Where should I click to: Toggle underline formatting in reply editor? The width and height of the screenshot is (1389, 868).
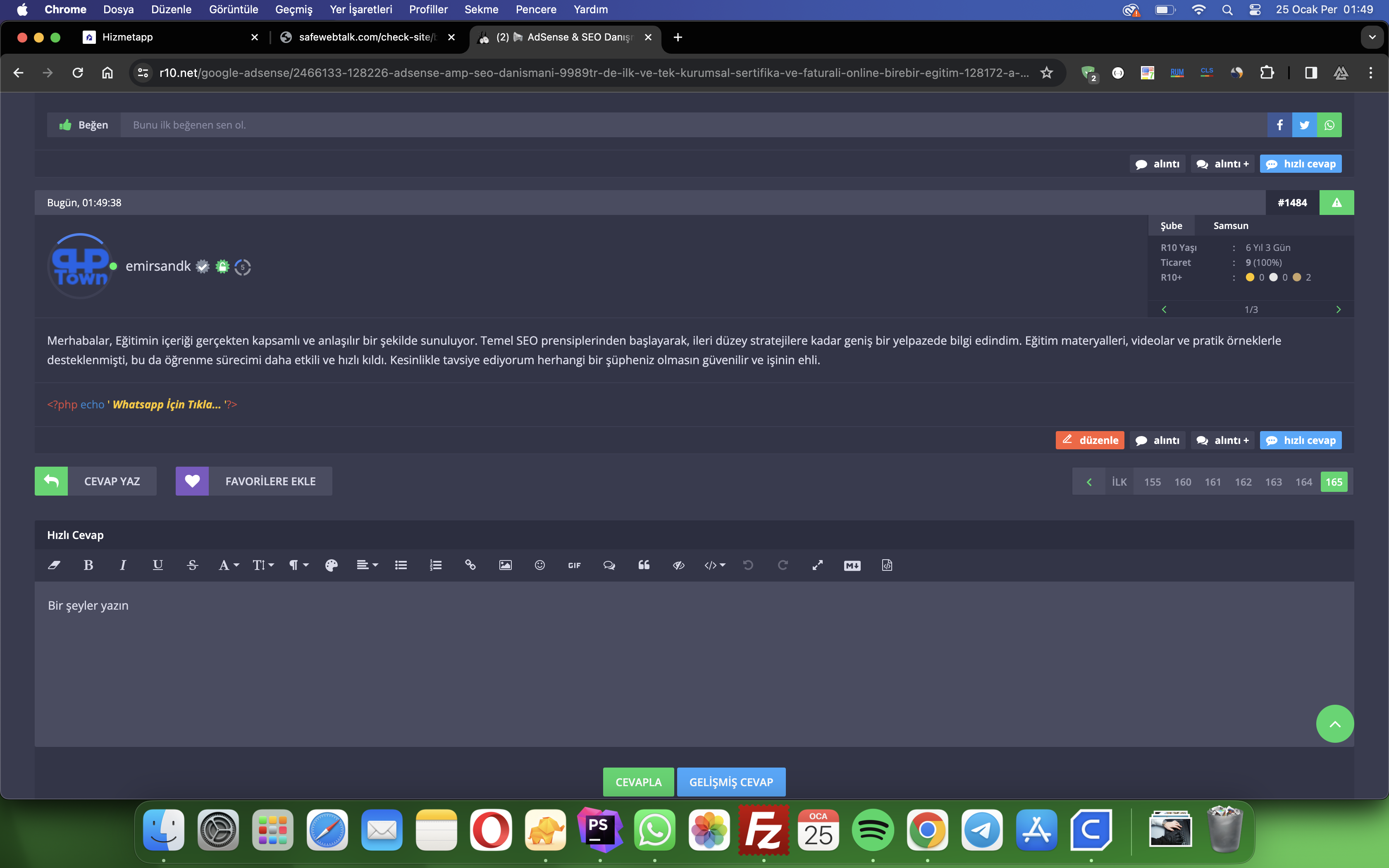(158, 565)
